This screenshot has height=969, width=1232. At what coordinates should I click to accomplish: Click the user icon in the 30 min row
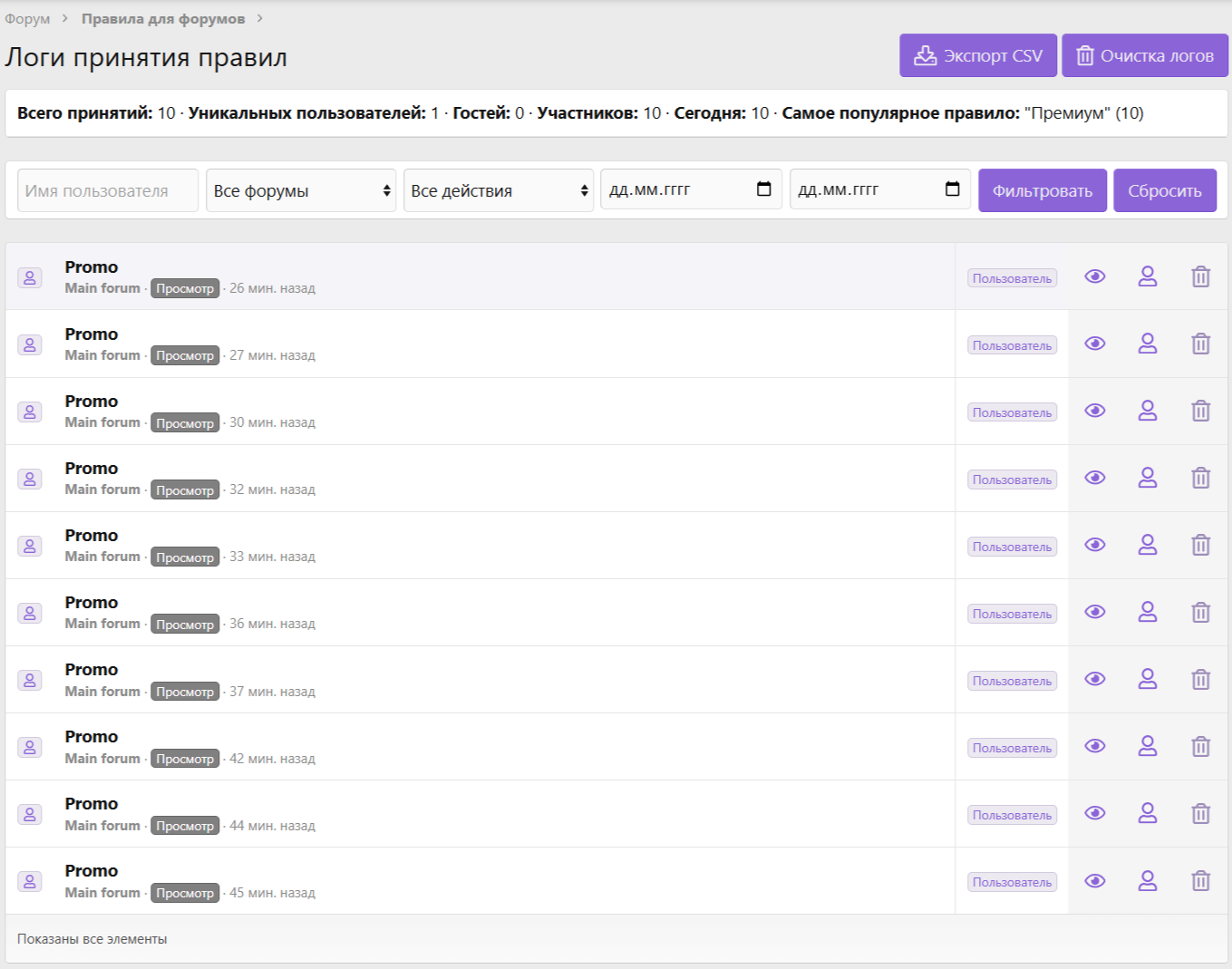[1148, 411]
